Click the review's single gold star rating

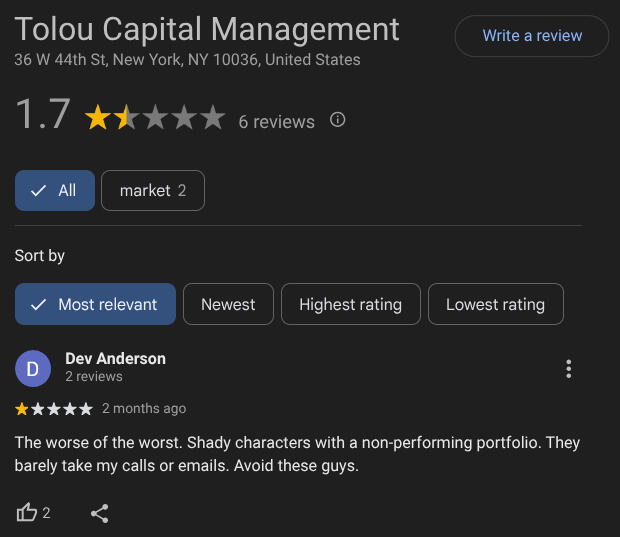pyautogui.click(x=22, y=408)
